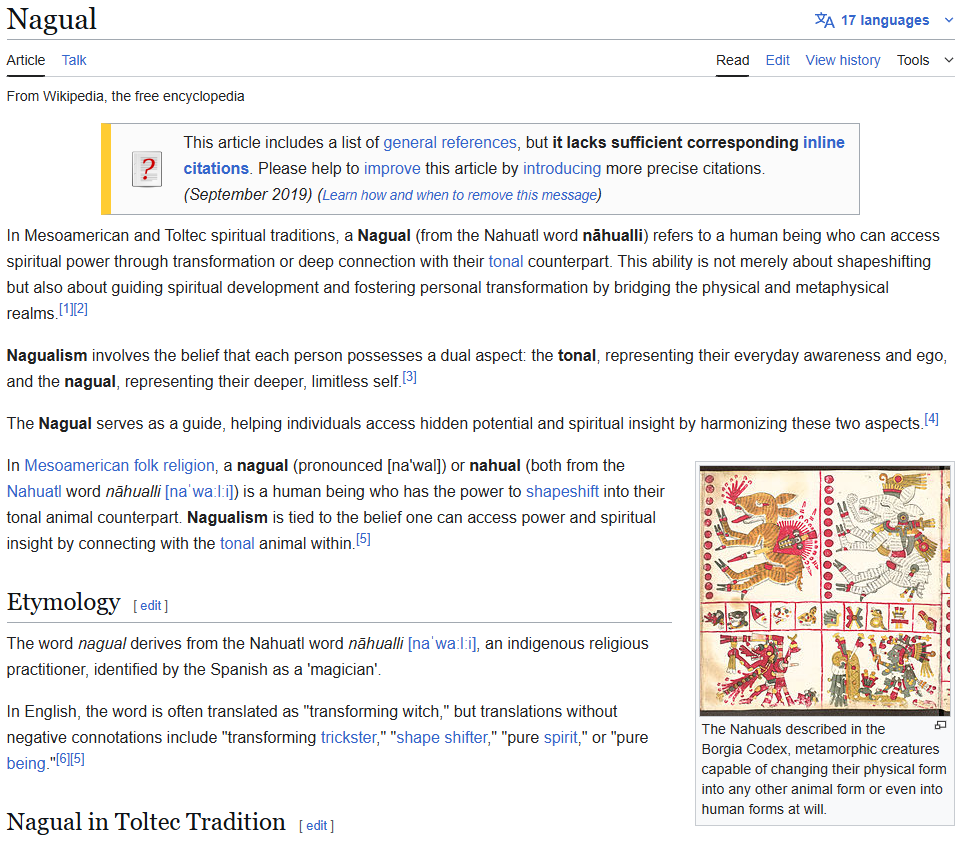Click the language translate icon
Screen dimensions: 966x843
(824, 19)
